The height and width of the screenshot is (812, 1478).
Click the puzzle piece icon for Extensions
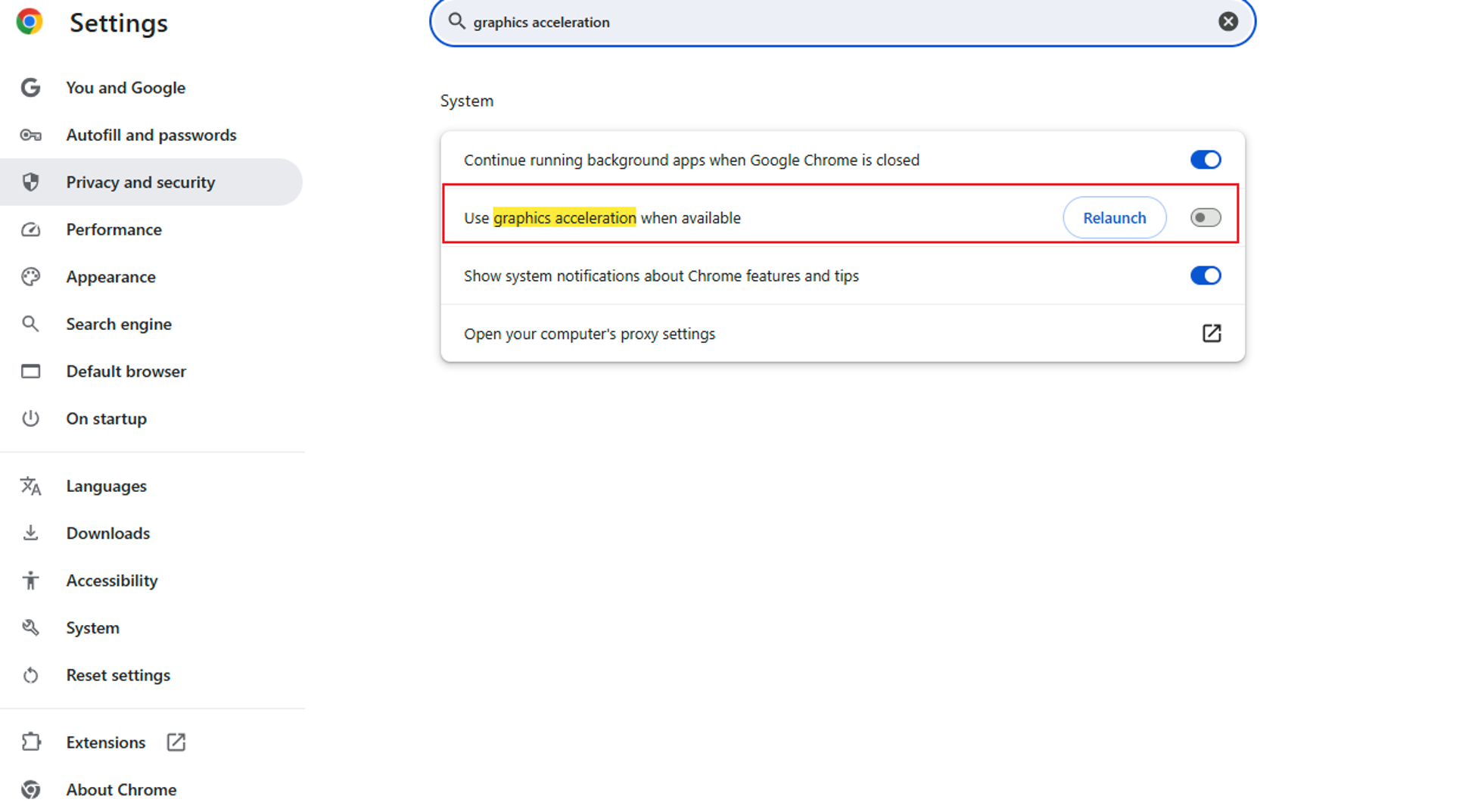pos(30,742)
